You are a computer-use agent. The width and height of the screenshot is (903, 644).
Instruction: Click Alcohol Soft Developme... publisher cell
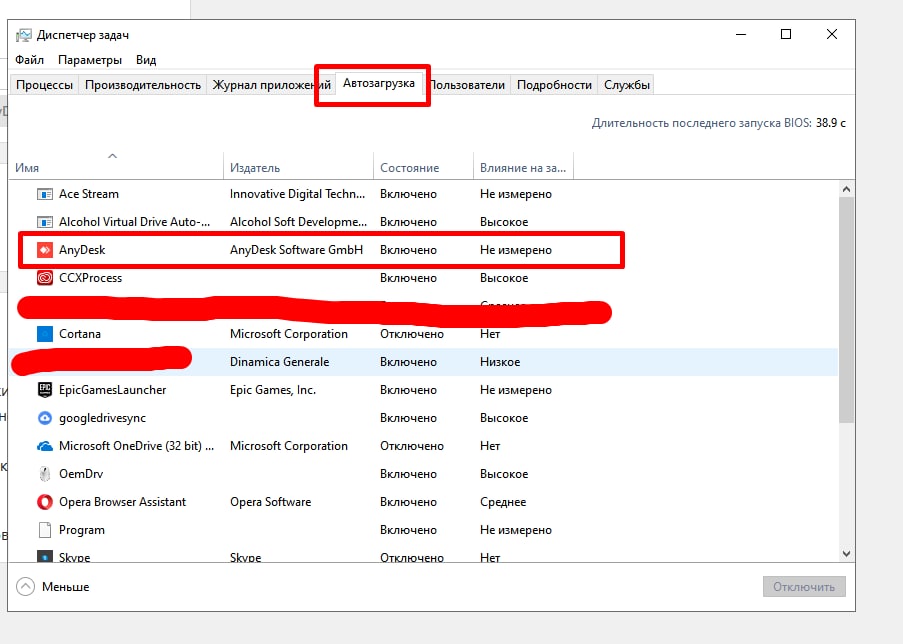point(298,222)
